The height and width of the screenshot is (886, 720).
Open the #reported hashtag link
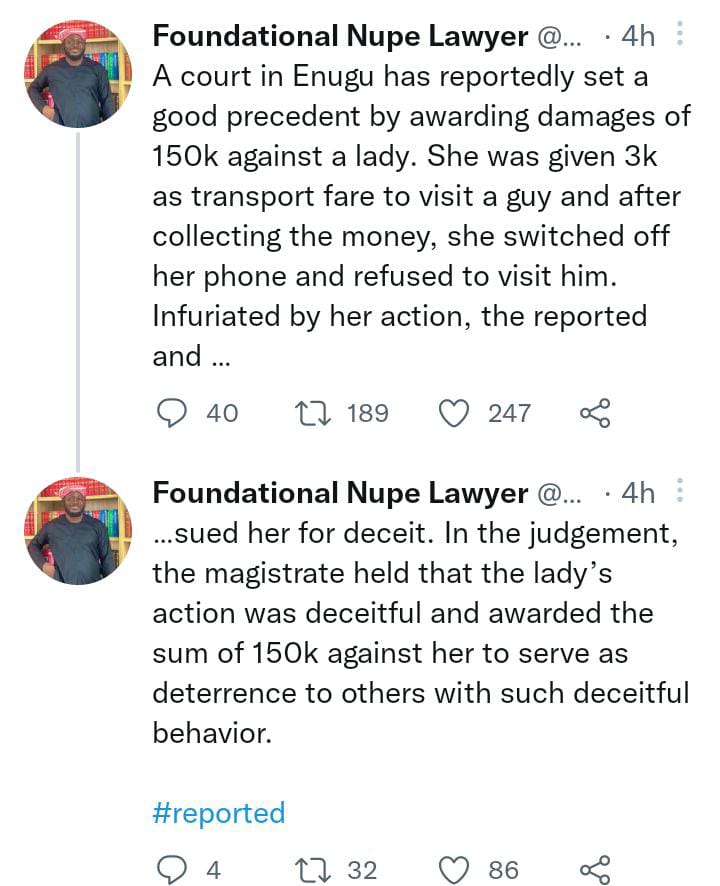219,813
